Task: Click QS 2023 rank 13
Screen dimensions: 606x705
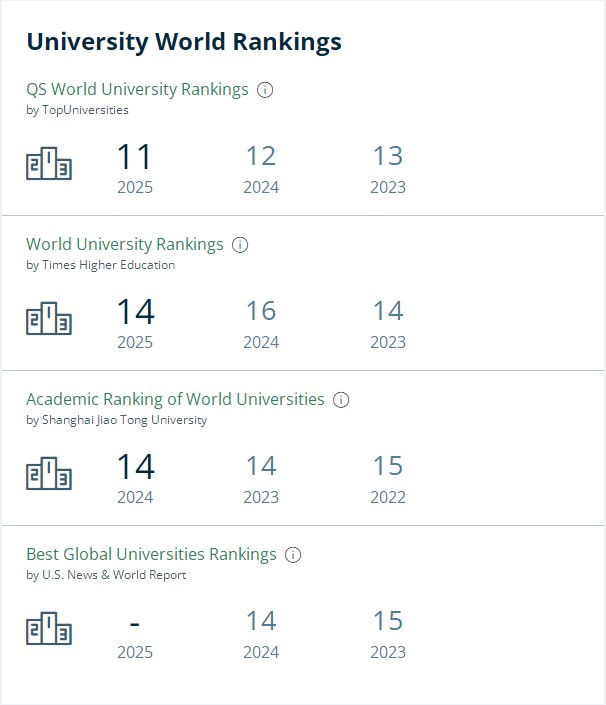Action: tap(388, 156)
